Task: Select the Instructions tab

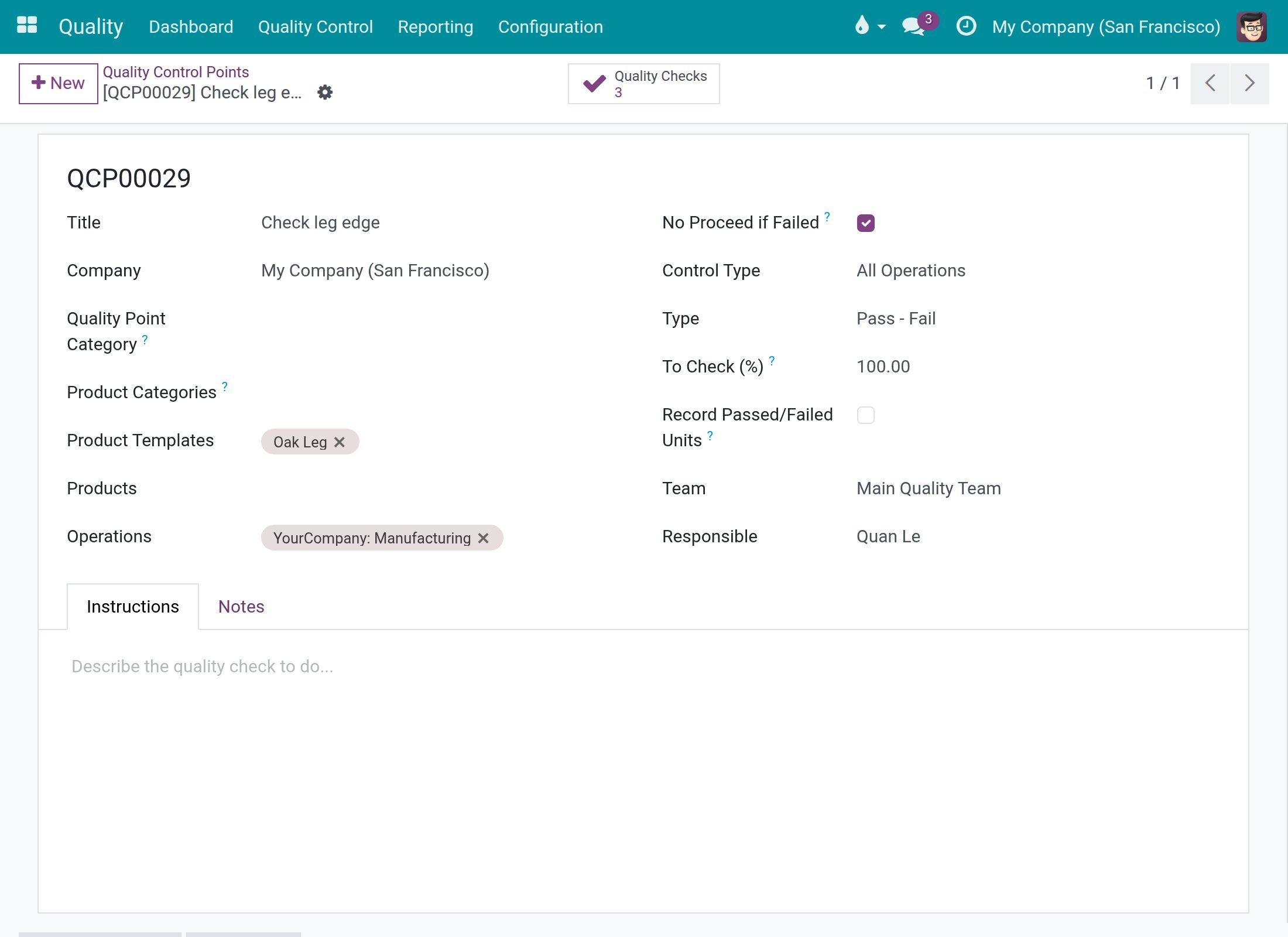Action: [x=133, y=607]
